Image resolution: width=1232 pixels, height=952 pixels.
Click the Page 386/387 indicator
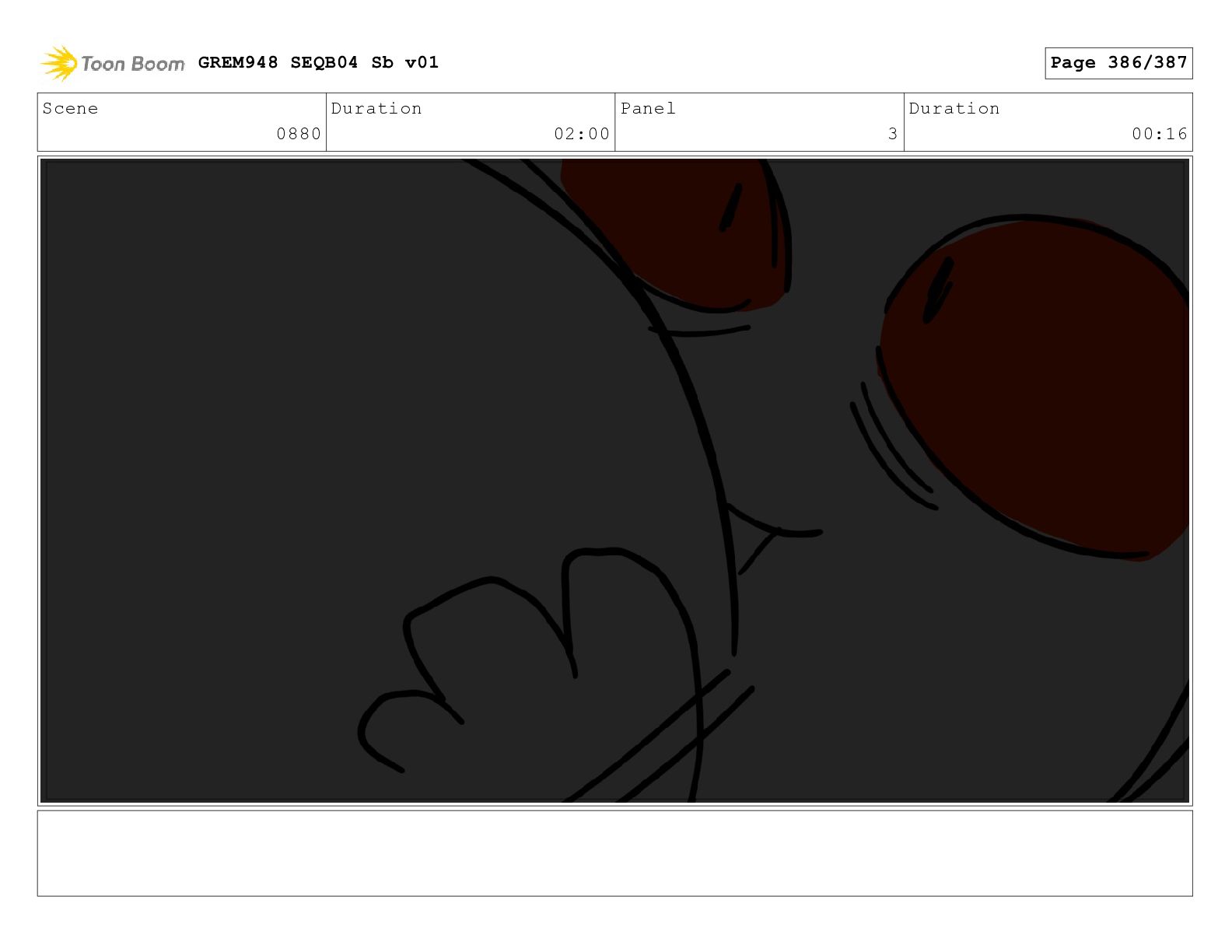tap(1118, 63)
